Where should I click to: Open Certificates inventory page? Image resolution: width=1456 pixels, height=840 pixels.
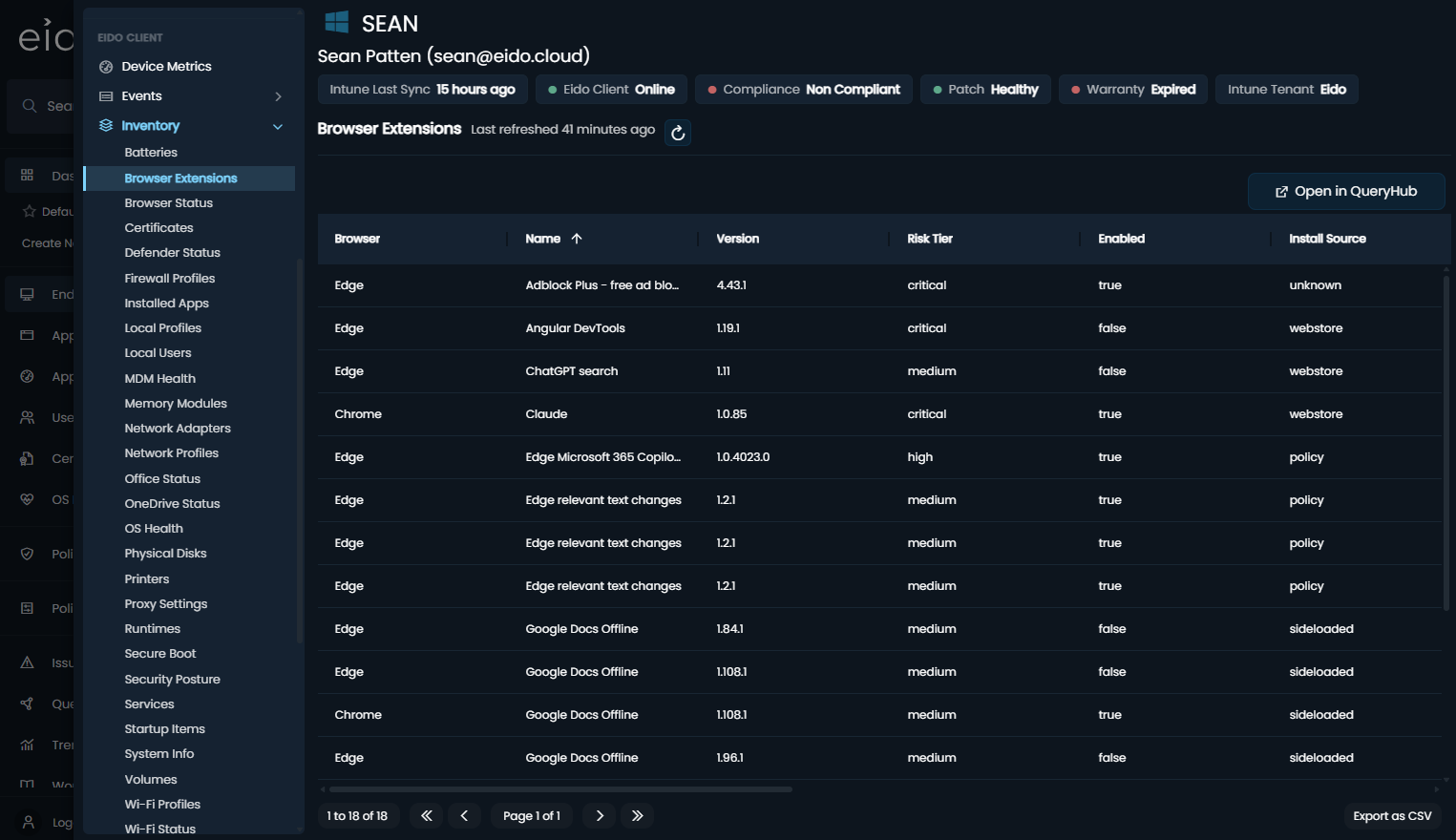(x=158, y=228)
